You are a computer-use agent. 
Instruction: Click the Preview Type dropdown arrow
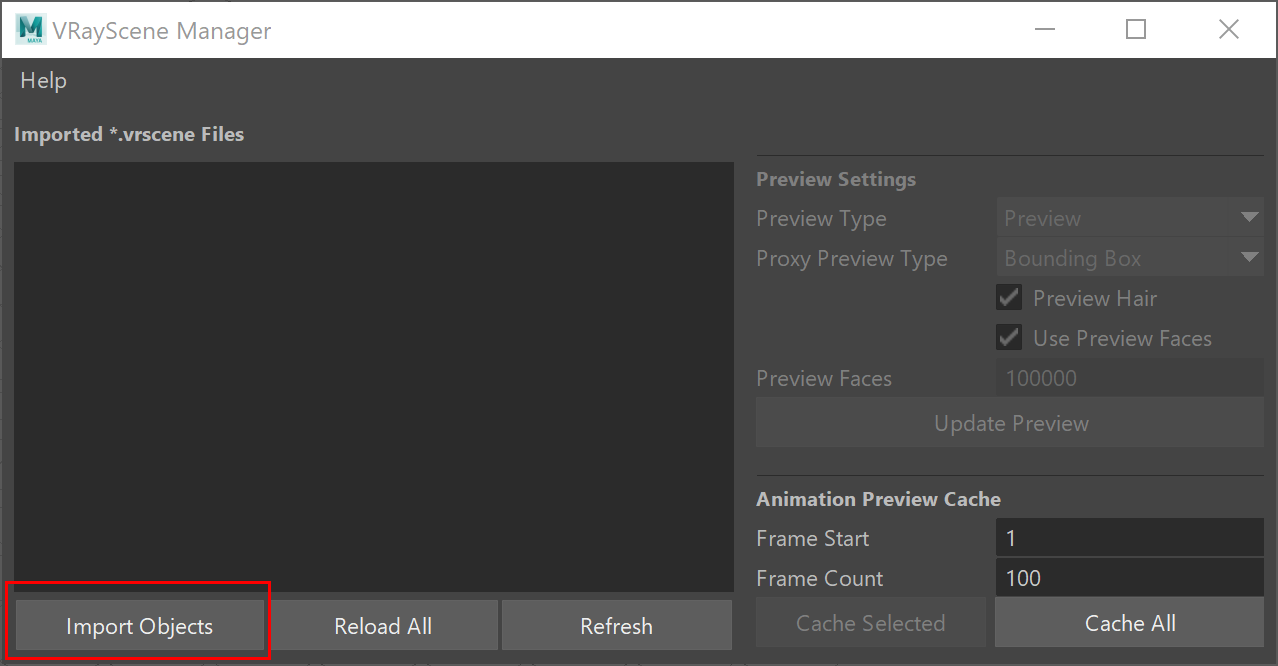pyautogui.click(x=1249, y=218)
